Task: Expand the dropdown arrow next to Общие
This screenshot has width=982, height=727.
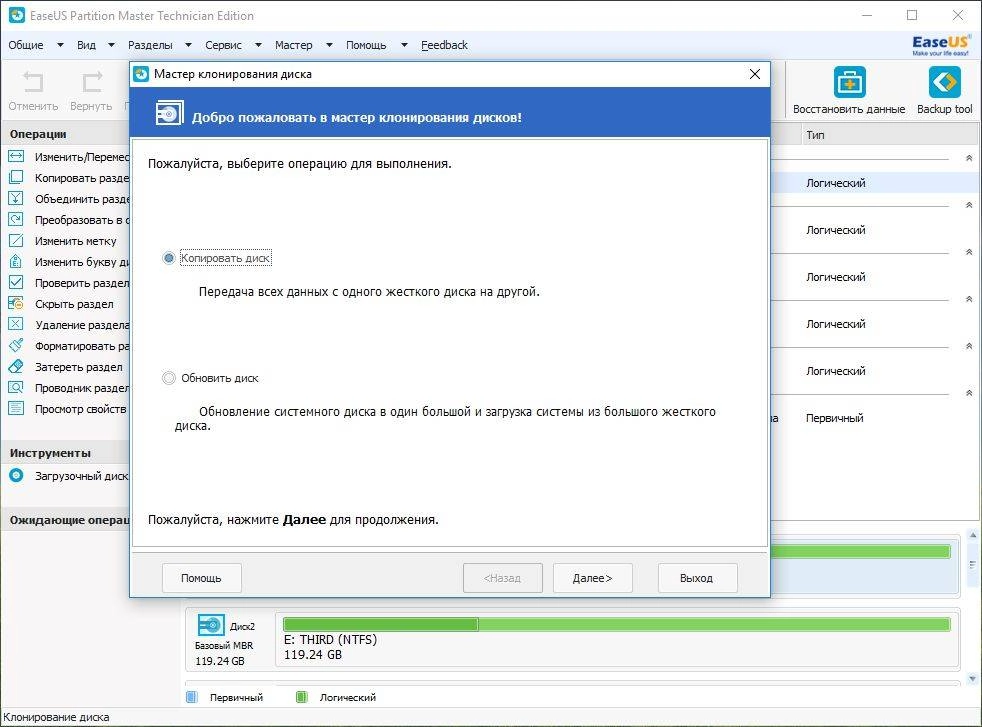Action: (60, 45)
